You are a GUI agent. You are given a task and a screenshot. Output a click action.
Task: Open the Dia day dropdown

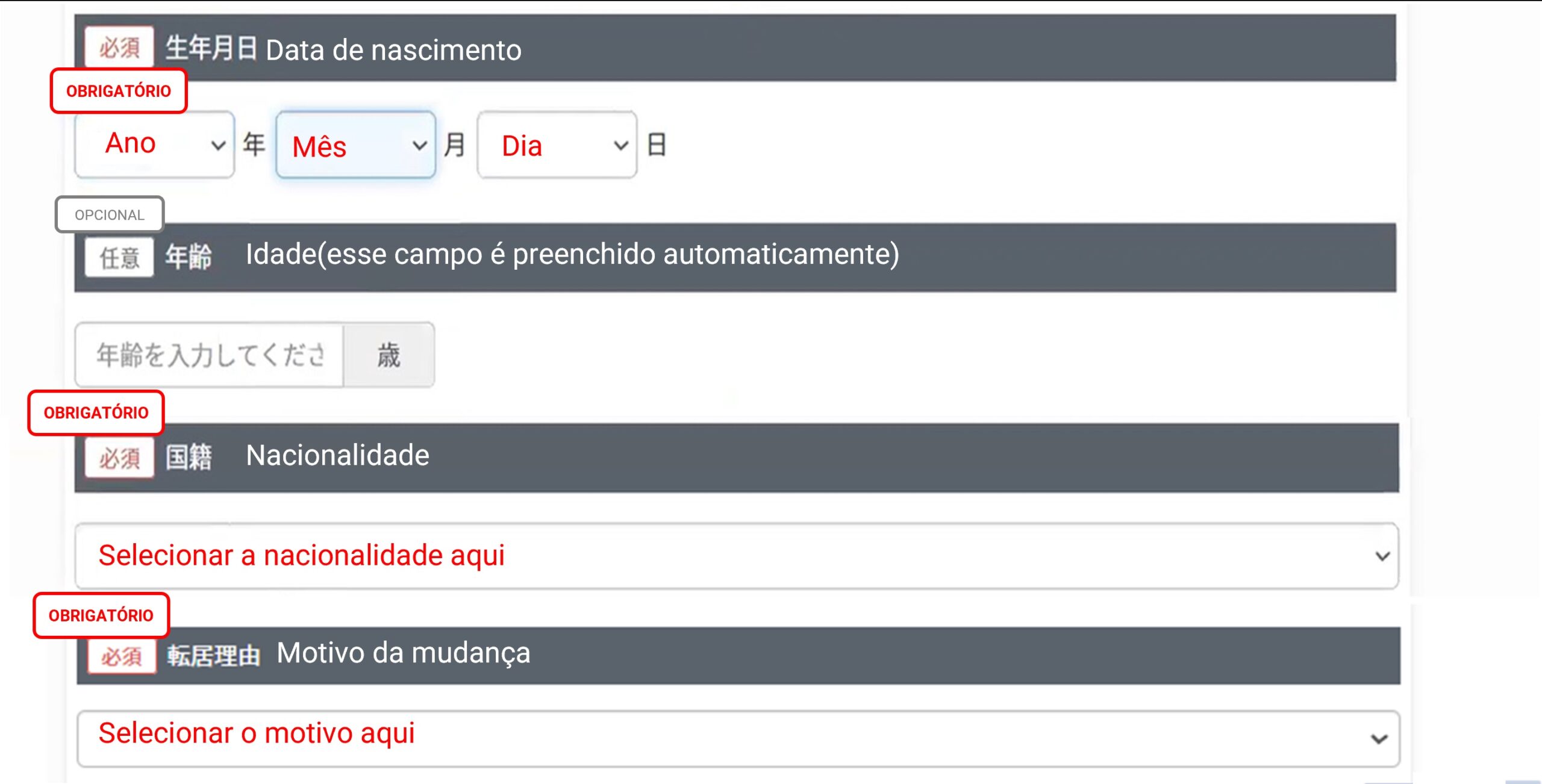click(557, 145)
